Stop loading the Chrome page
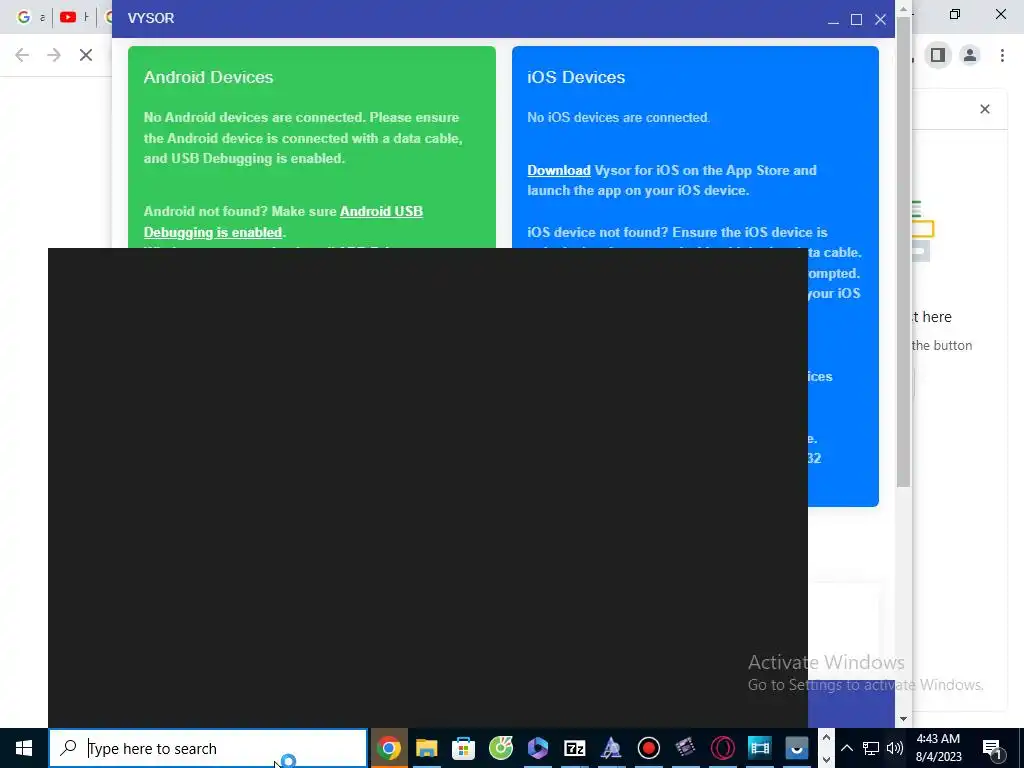Screen dimensions: 1024x768 (86, 55)
